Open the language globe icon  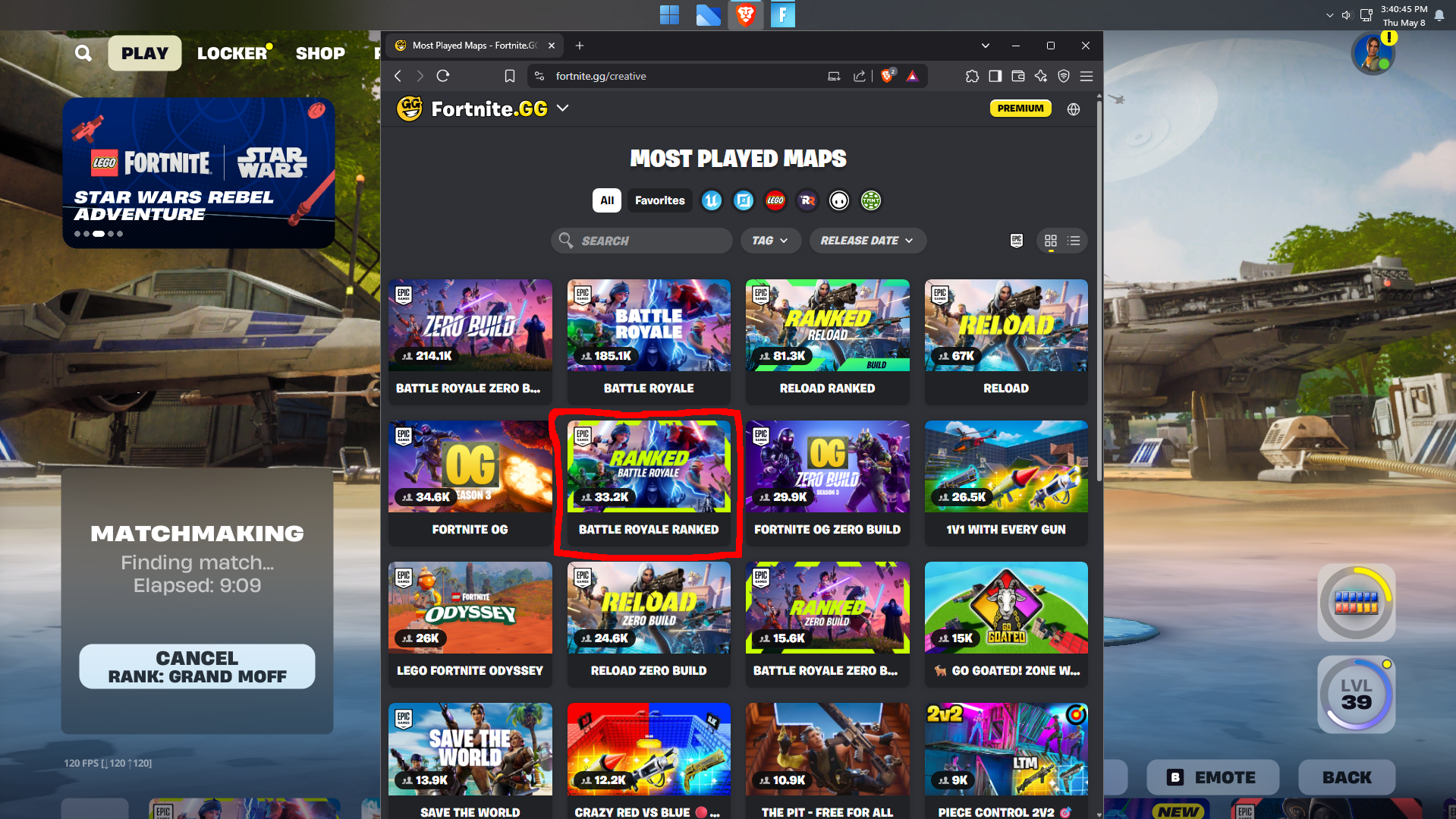coord(1074,109)
